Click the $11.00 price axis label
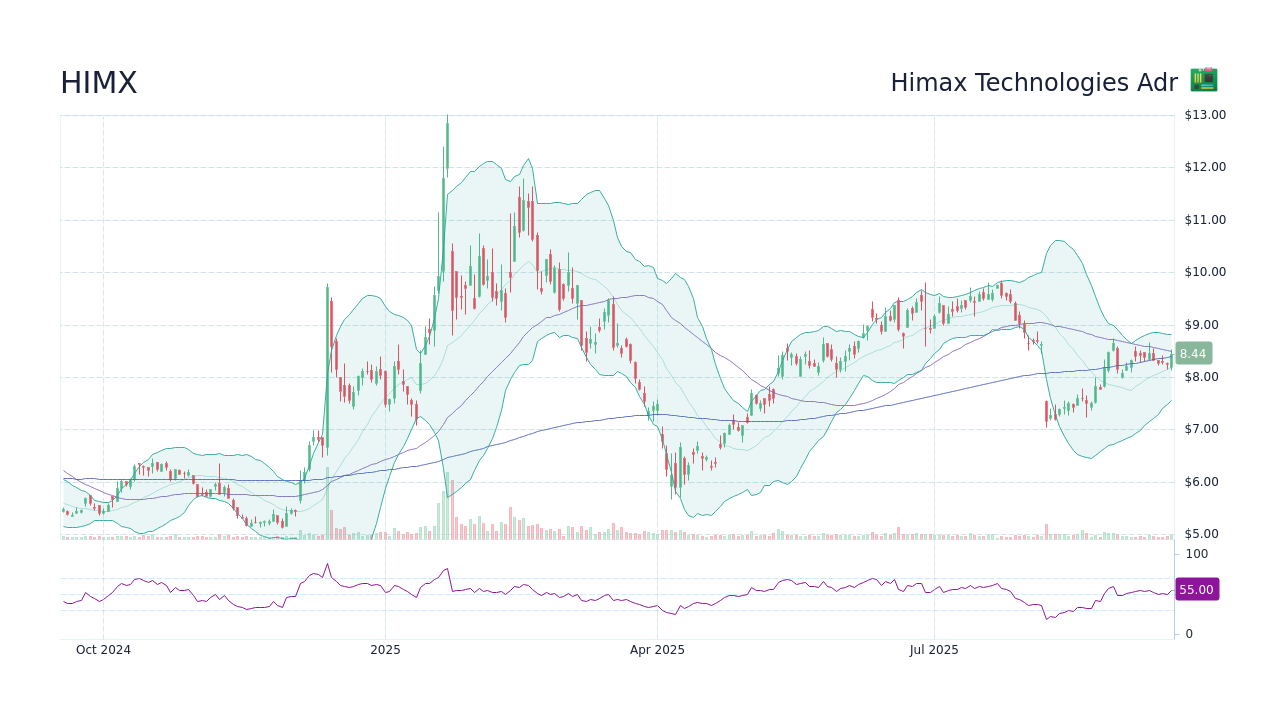The width and height of the screenshot is (1280, 720). [1205, 220]
